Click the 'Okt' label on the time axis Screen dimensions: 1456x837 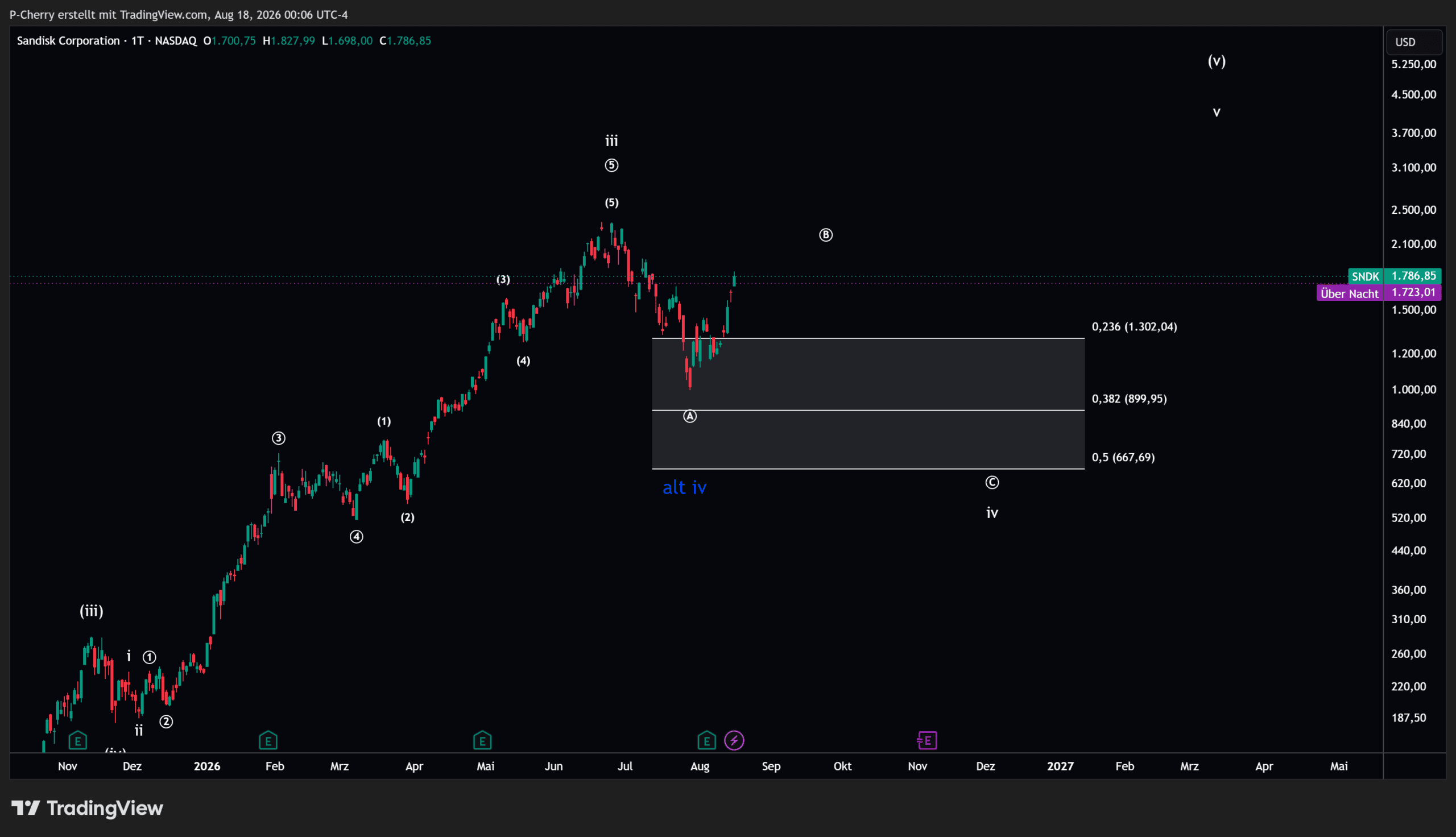coord(843,766)
